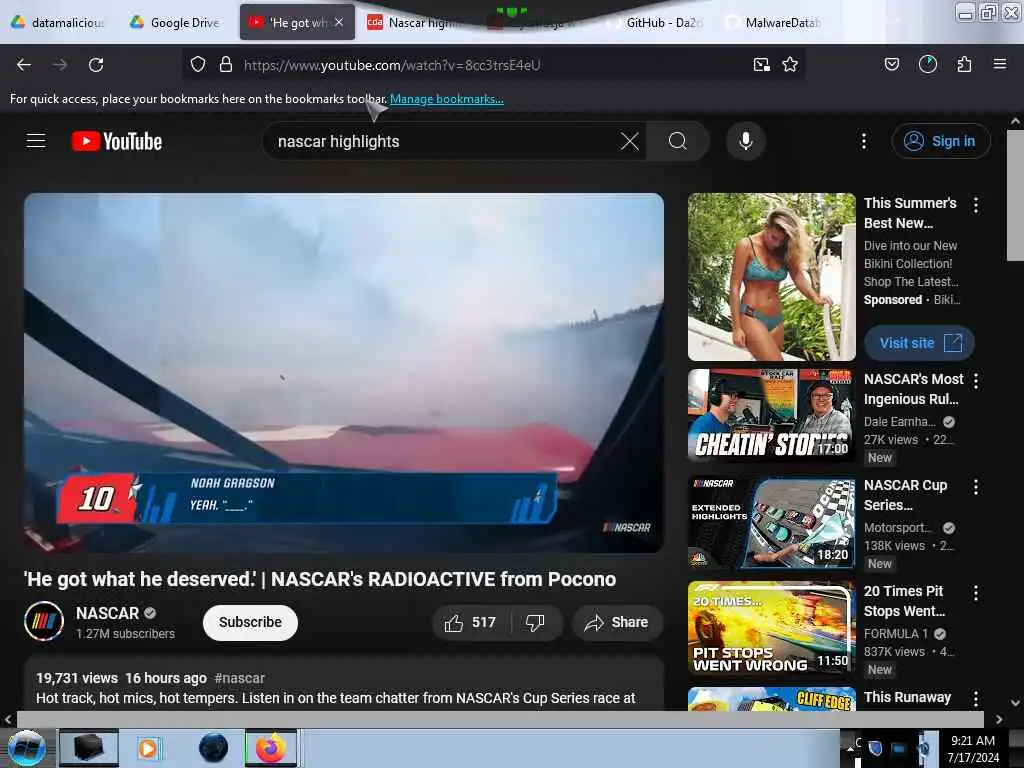Open Pocket save icon in toolbar
The image size is (1024, 768).
[x=891, y=65]
